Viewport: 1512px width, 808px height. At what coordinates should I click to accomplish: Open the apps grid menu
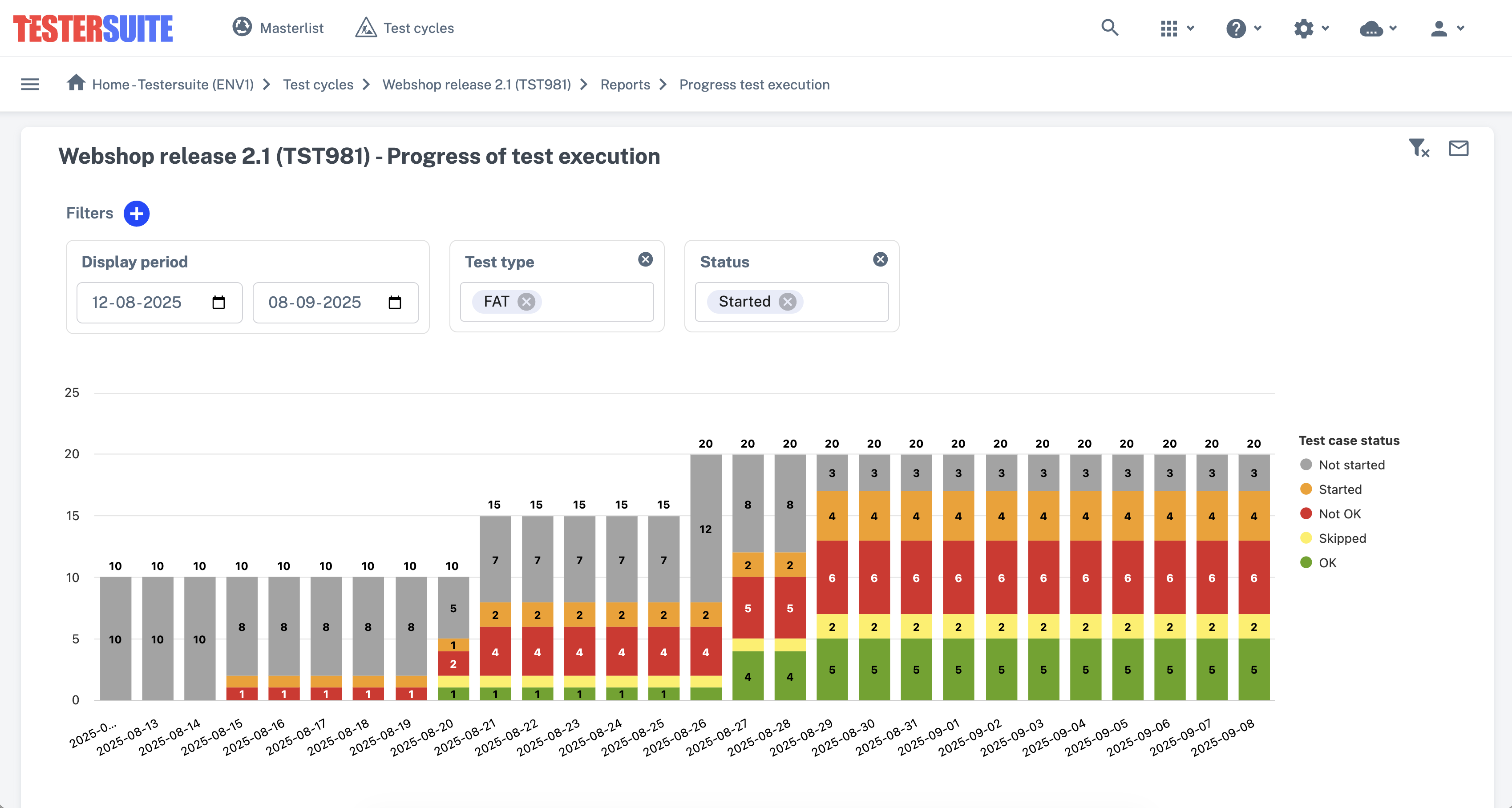coord(1168,28)
